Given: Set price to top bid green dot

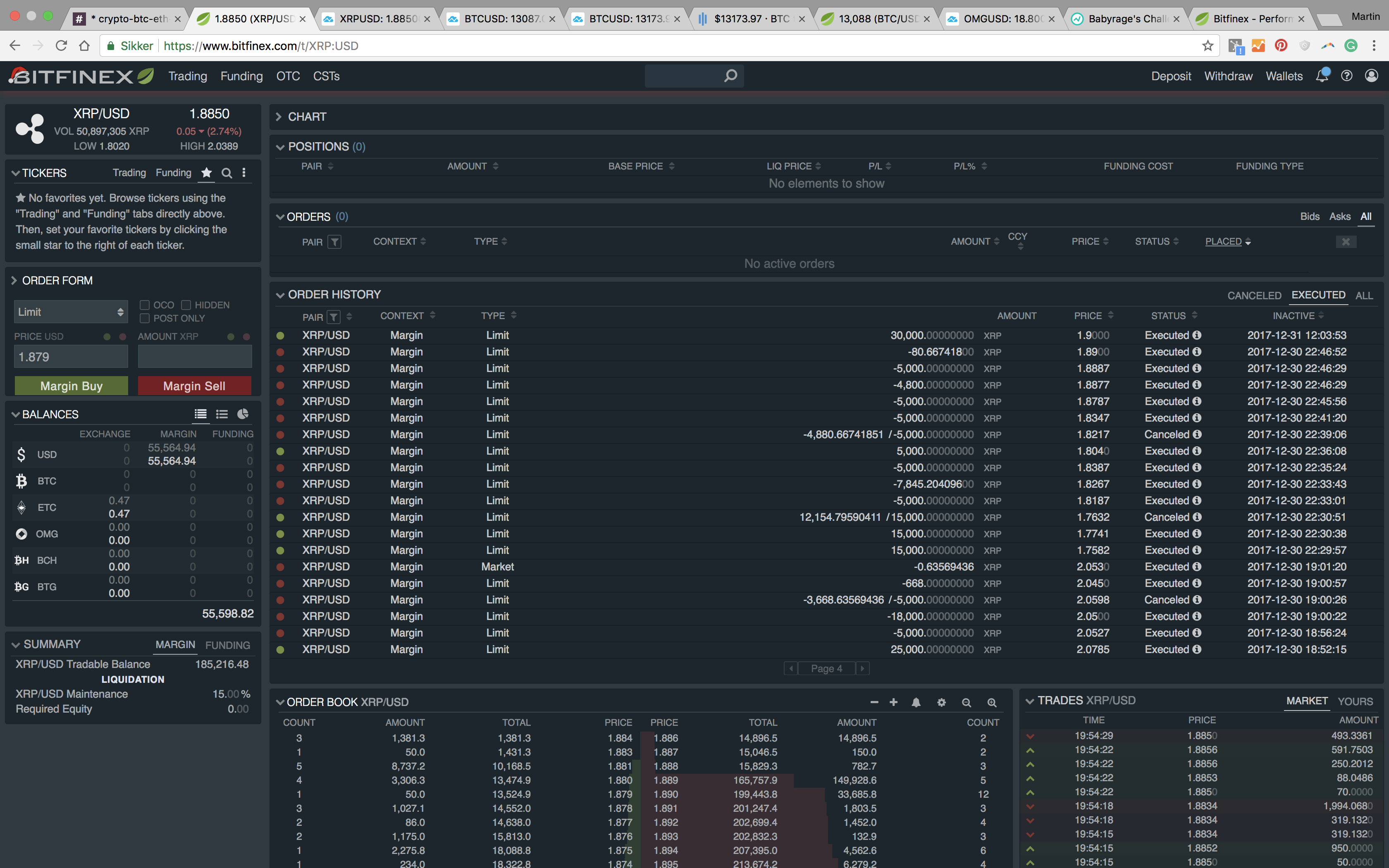Looking at the screenshot, I should point(107,336).
